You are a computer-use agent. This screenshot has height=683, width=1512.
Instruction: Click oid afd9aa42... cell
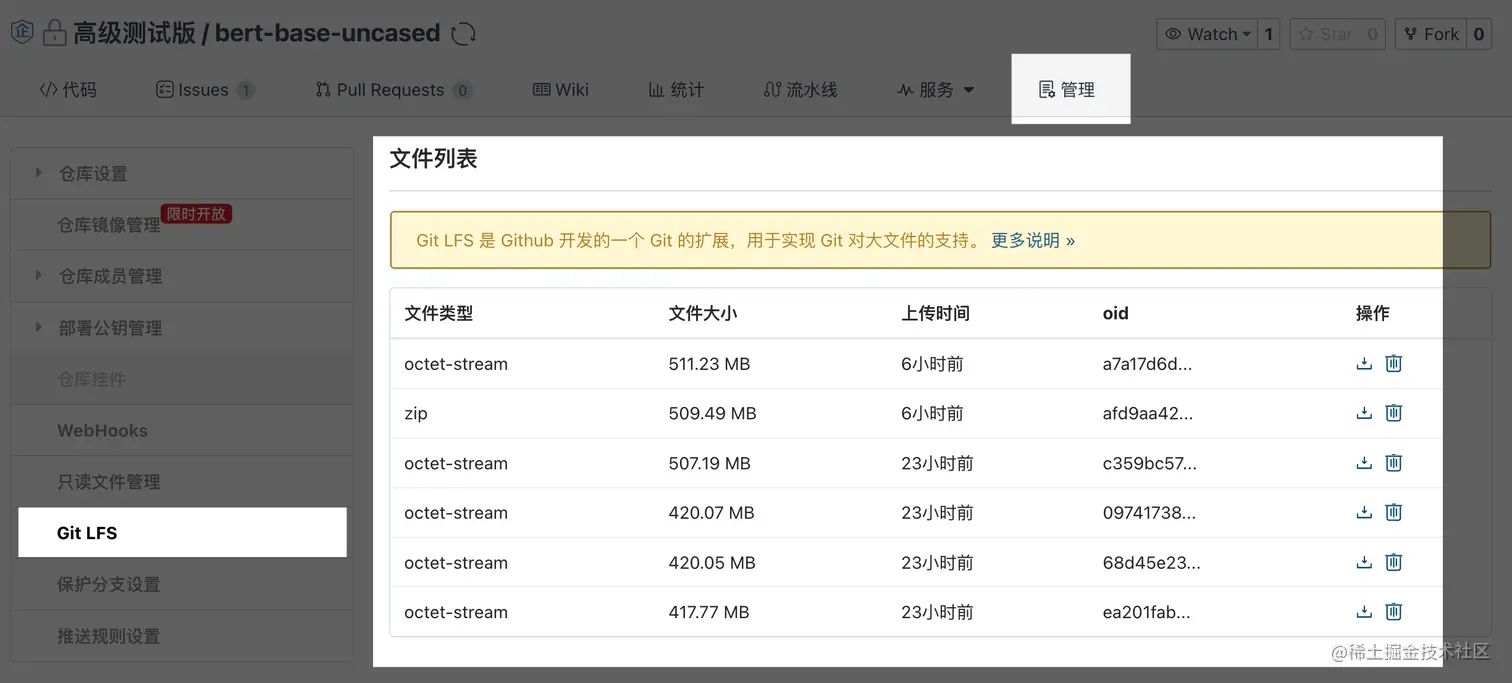tap(1147, 413)
